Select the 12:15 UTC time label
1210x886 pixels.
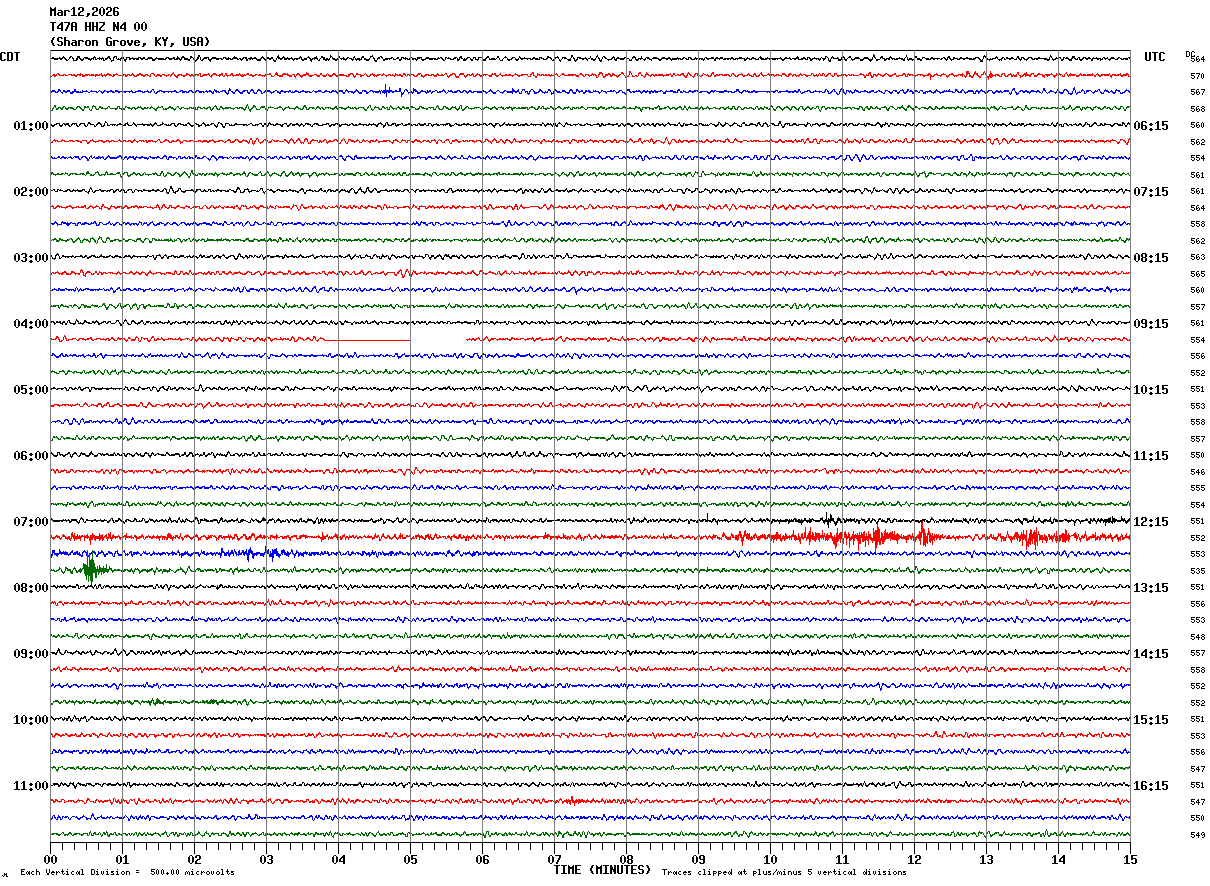pyautogui.click(x=1150, y=522)
